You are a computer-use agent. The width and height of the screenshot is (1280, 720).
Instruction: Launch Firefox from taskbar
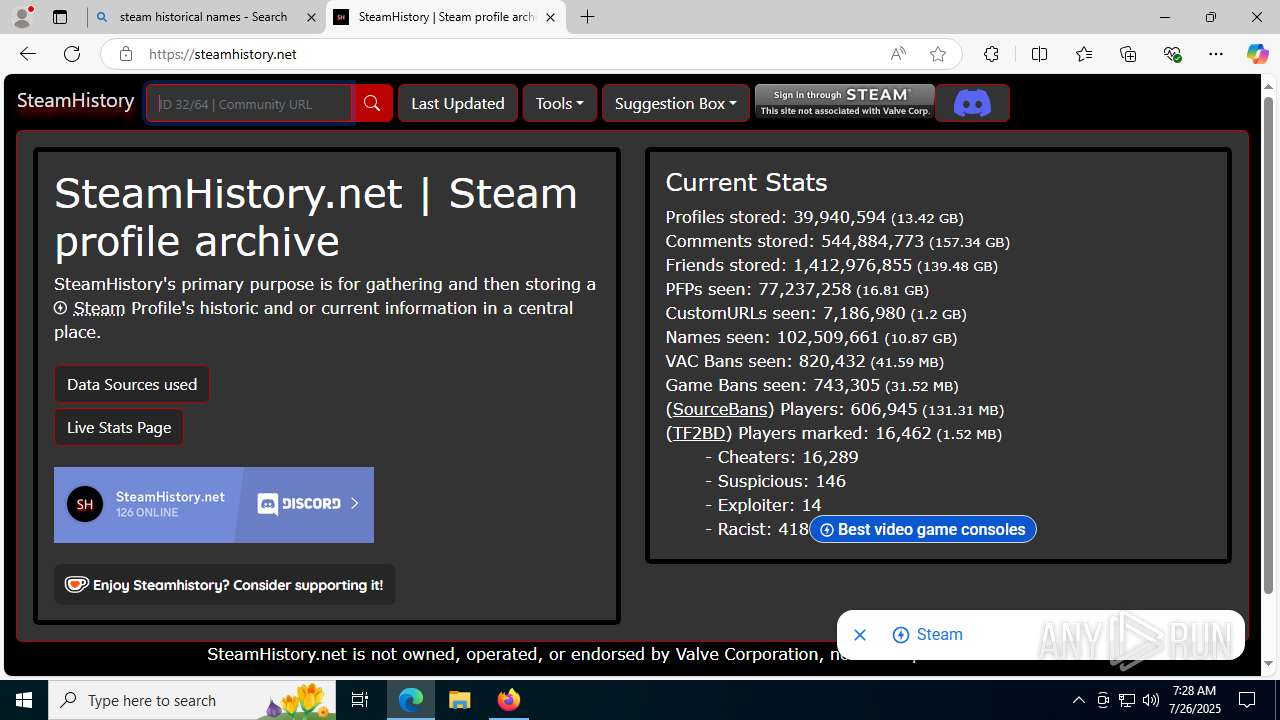pyautogui.click(x=508, y=700)
